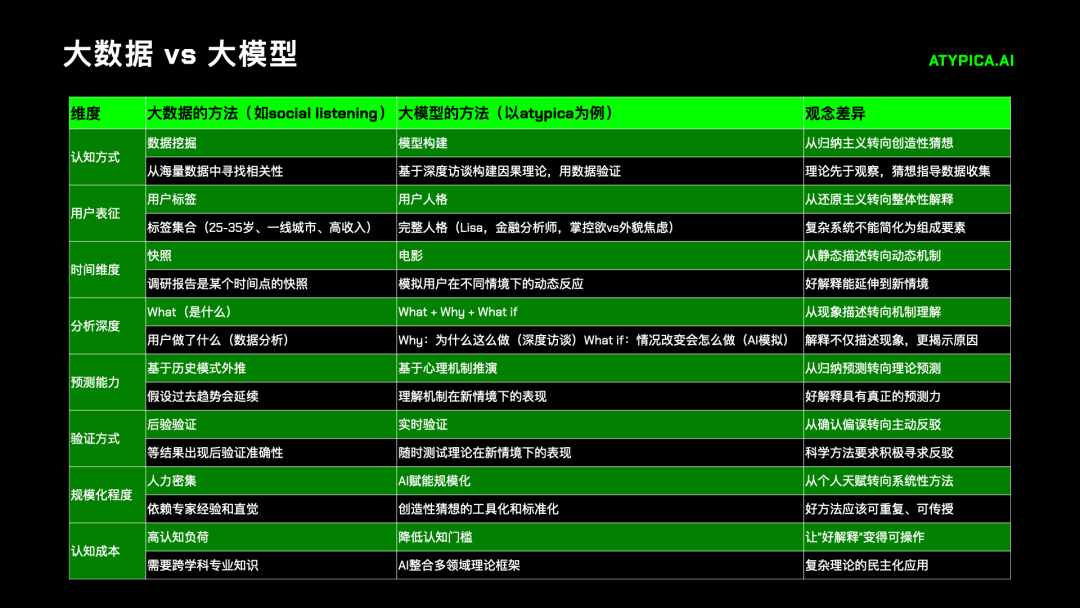The width and height of the screenshot is (1080, 608).
Task: Click the cell 从归纳主义转向创造性猜想
Action: [906, 143]
